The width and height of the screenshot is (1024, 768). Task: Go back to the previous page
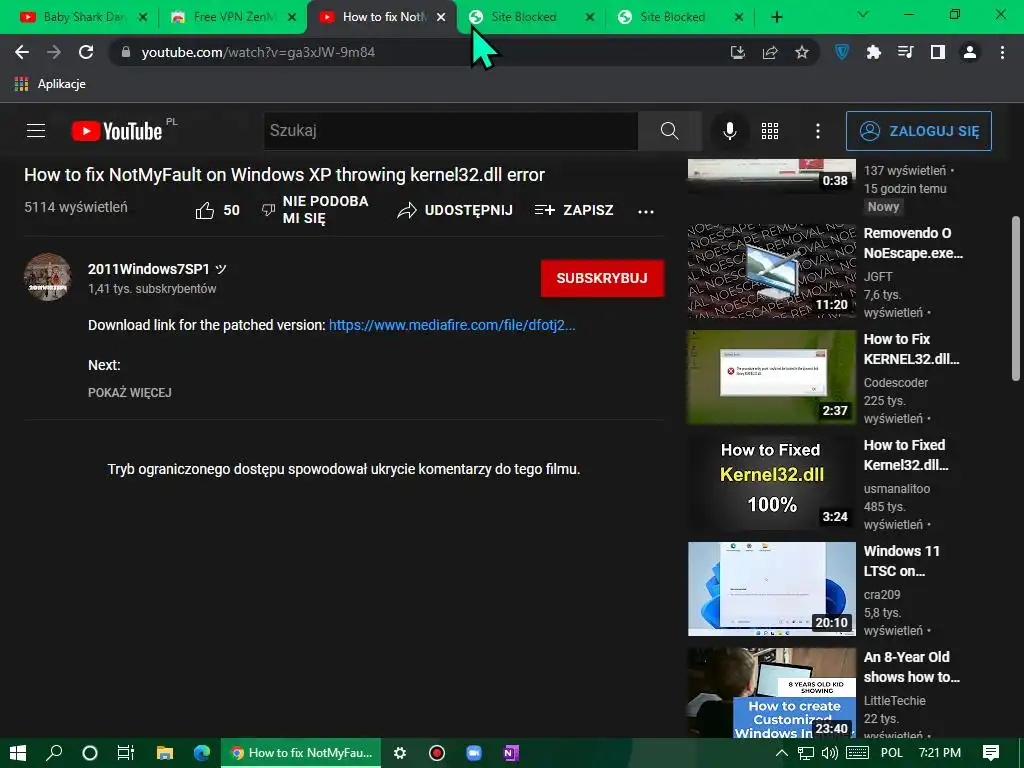point(22,52)
